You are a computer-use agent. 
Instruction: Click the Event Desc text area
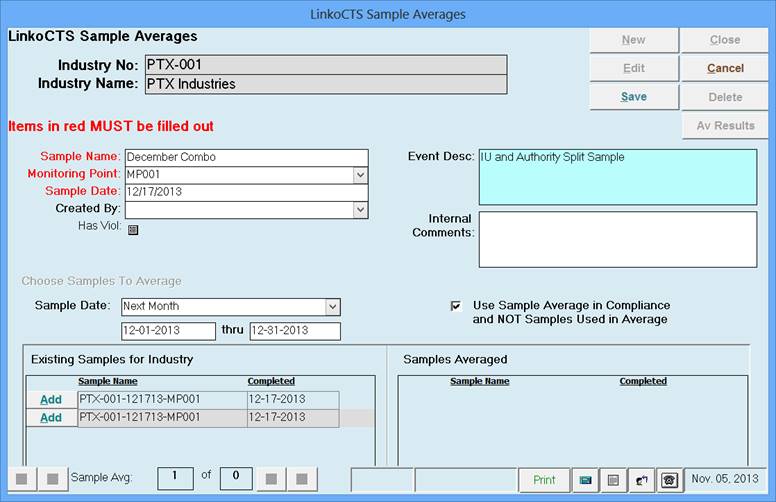618,177
